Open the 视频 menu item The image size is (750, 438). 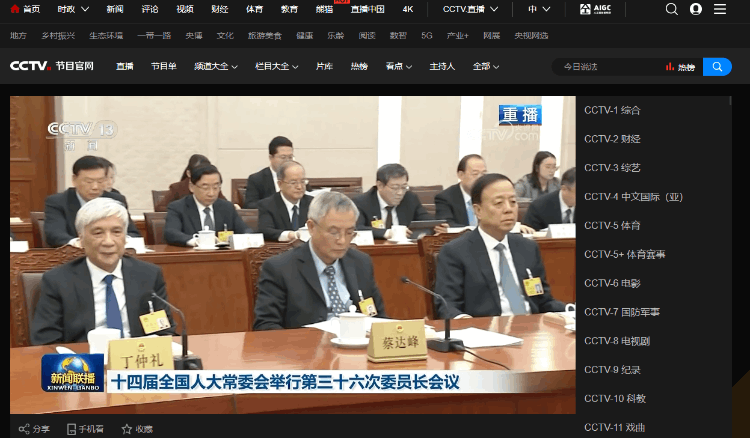tap(185, 9)
